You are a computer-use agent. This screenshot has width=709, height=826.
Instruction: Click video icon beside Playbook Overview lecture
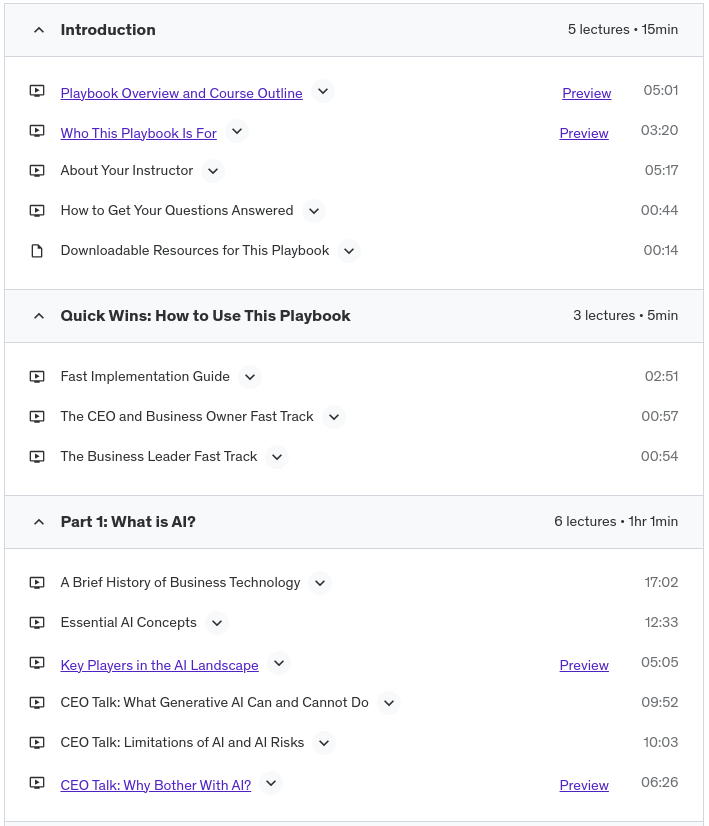coord(37,91)
